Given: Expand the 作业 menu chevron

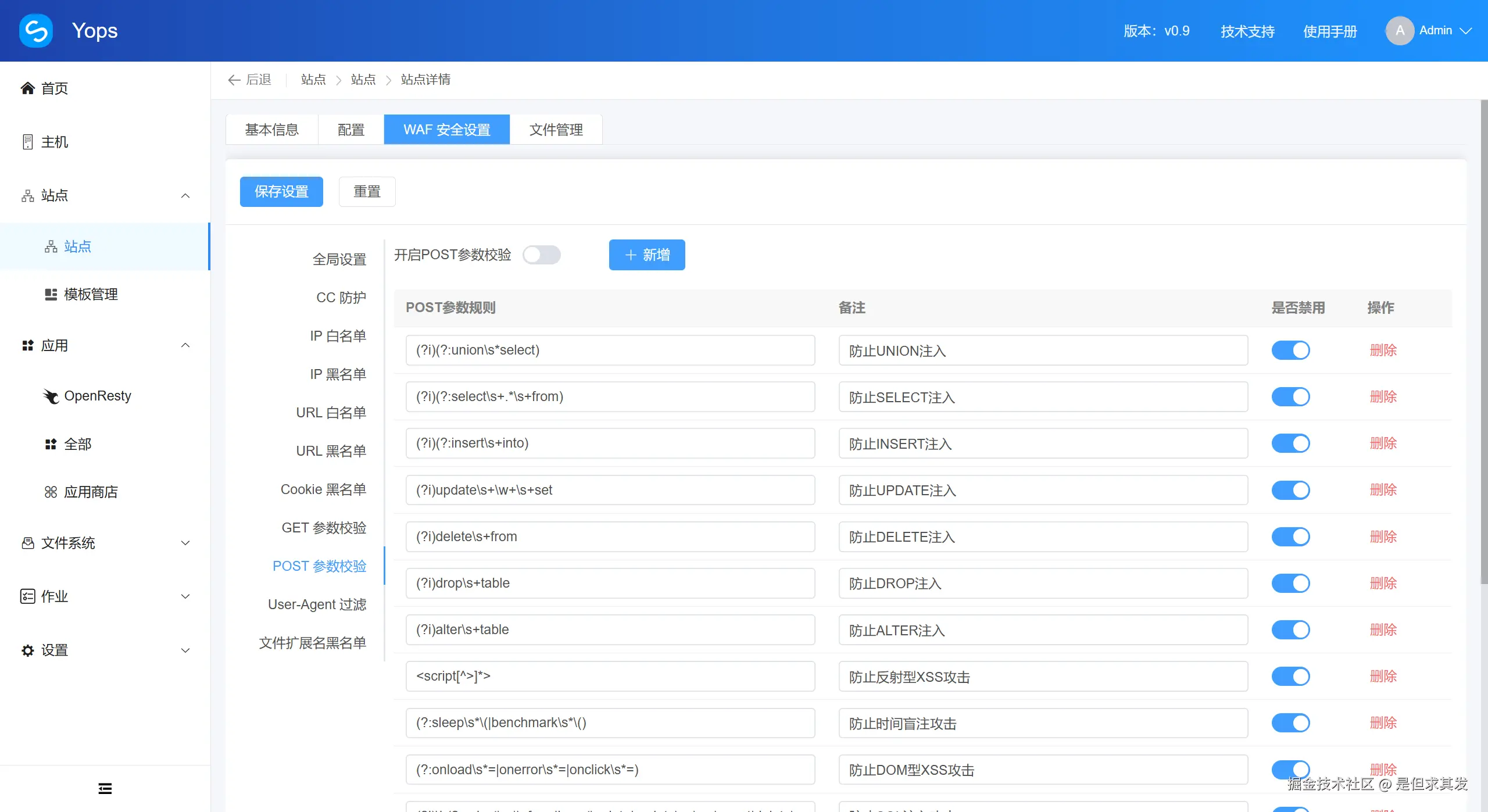Looking at the screenshot, I should 185,596.
